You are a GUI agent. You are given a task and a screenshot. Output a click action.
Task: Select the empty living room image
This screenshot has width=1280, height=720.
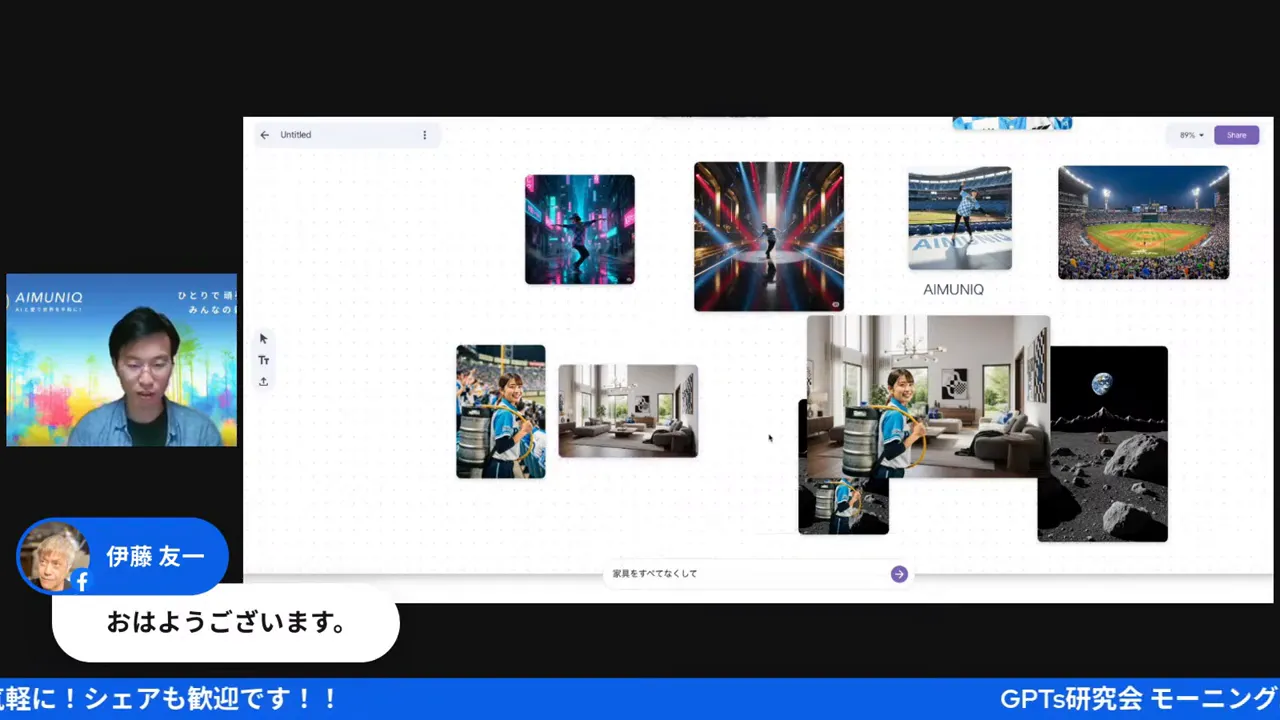pyautogui.click(x=628, y=411)
